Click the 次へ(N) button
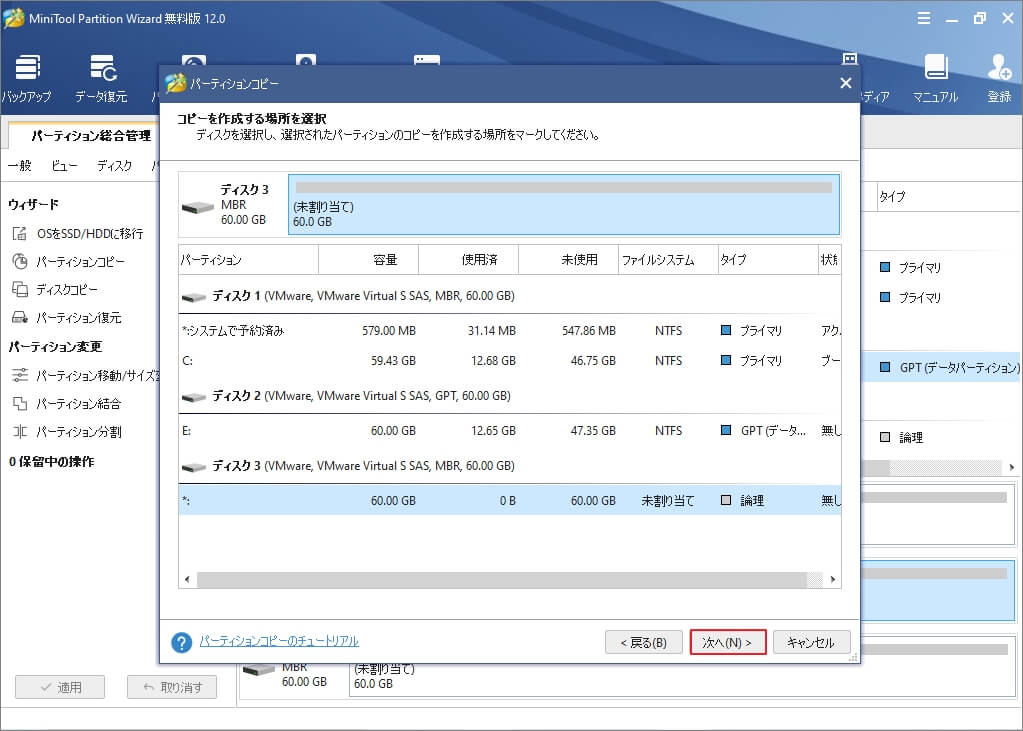1023x731 pixels. pos(728,642)
